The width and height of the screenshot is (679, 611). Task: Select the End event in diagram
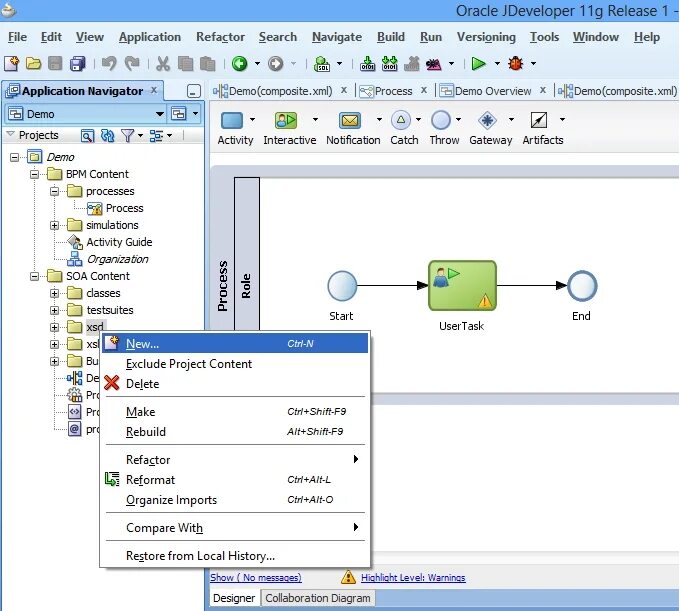[x=582, y=286]
